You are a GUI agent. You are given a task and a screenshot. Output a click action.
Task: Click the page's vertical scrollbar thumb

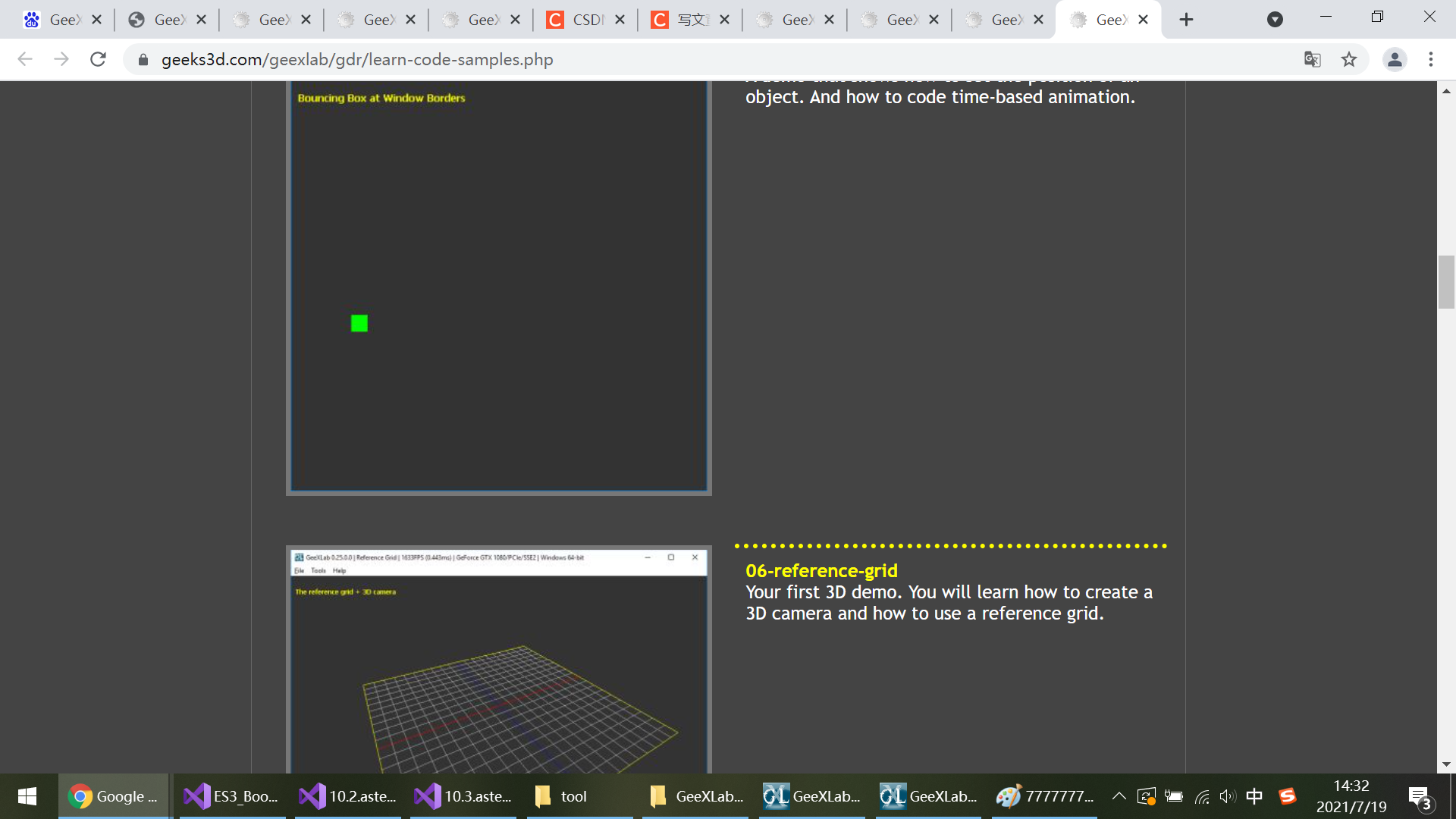click(x=1446, y=282)
